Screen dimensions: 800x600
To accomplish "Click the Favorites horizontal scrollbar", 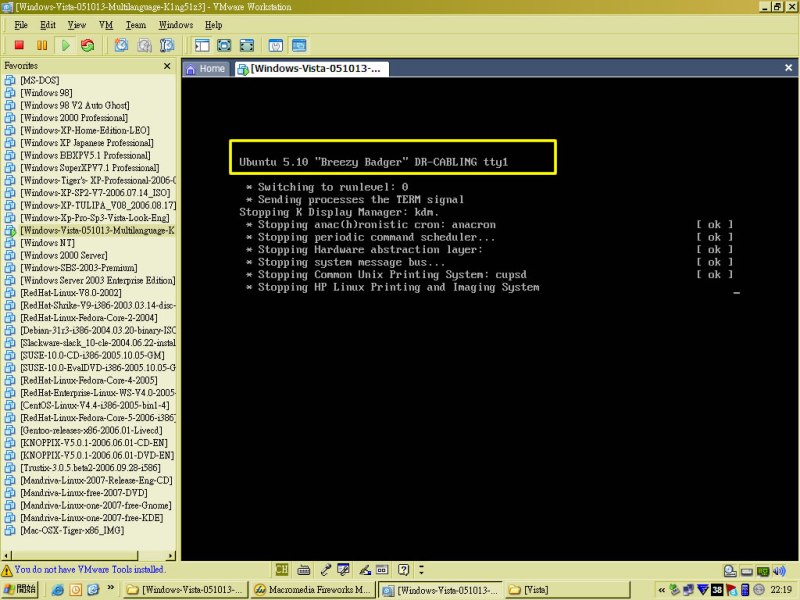I will tap(74, 555).
